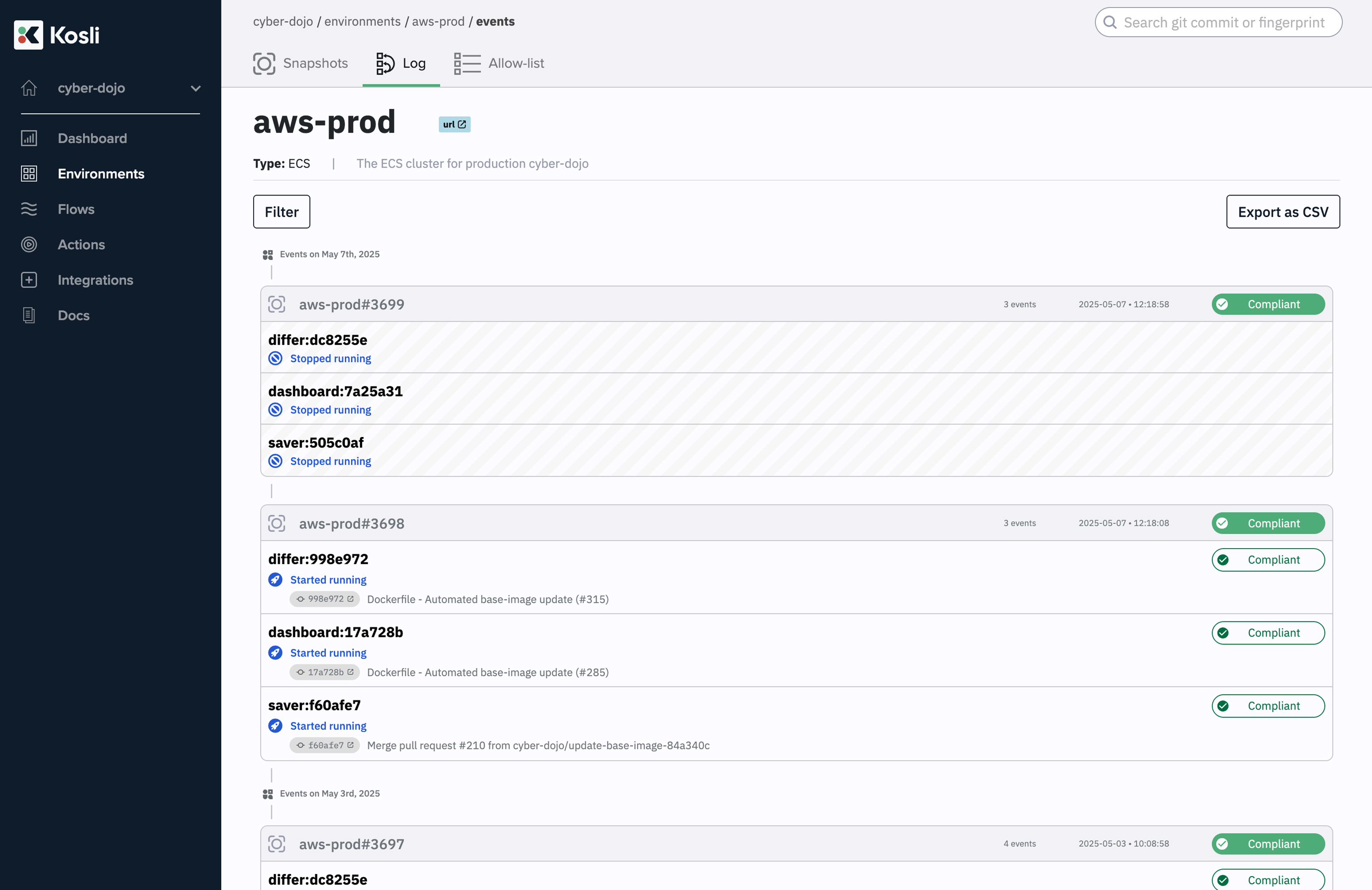This screenshot has width=1372, height=890.
Task: Switch to the Allow-list tab
Action: [499, 63]
